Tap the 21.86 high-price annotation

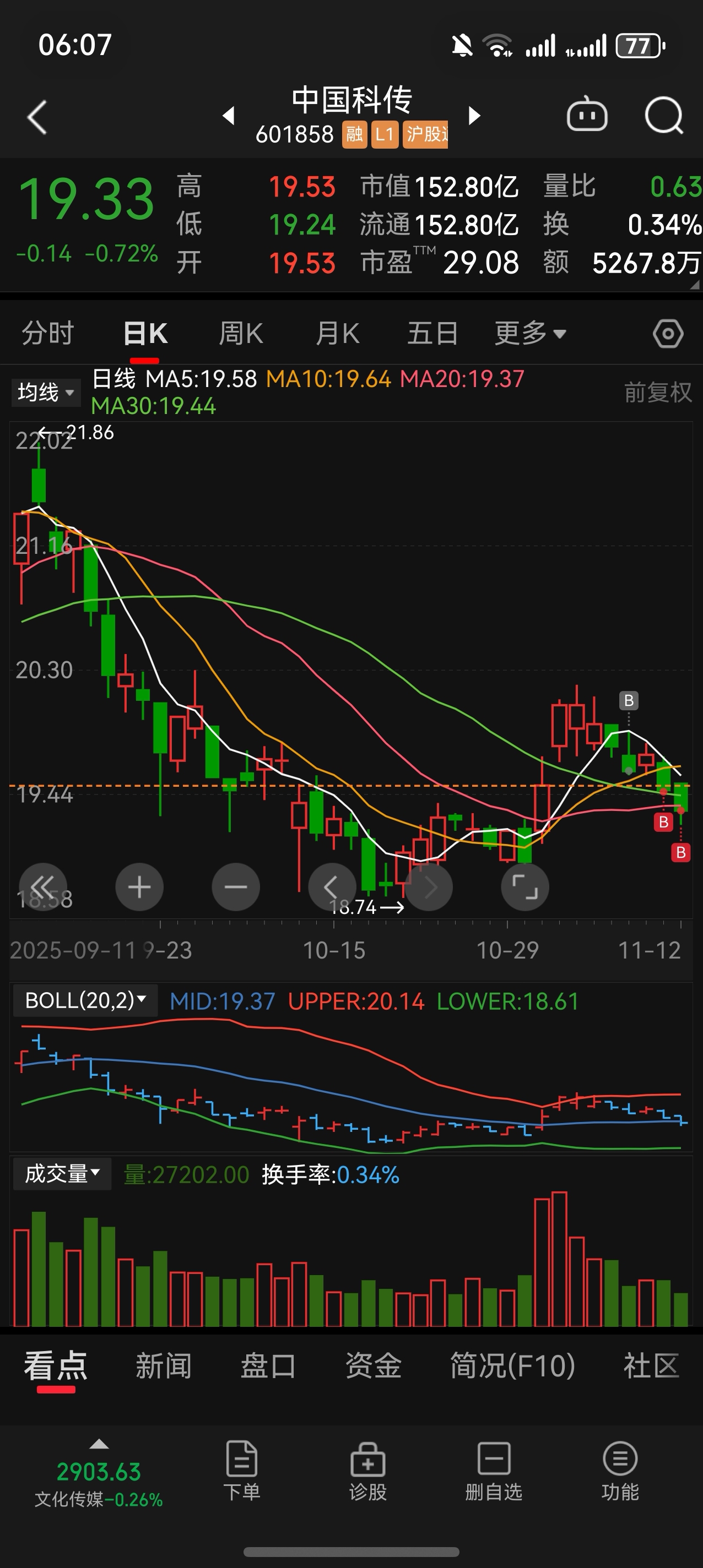tap(75, 432)
